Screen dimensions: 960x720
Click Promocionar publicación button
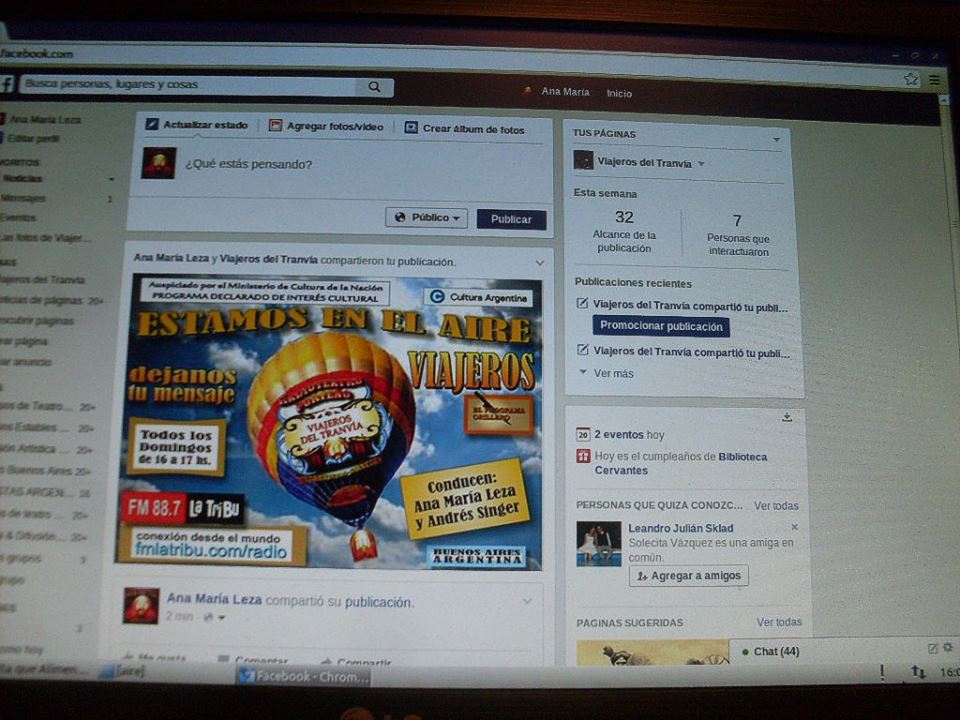click(661, 326)
